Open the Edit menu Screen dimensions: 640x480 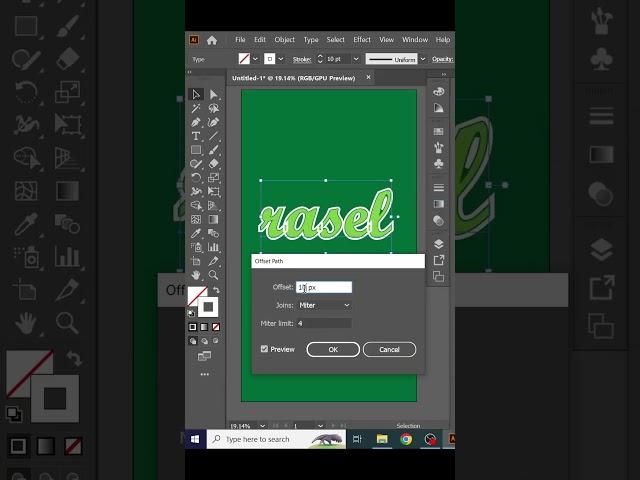click(260, 40)
